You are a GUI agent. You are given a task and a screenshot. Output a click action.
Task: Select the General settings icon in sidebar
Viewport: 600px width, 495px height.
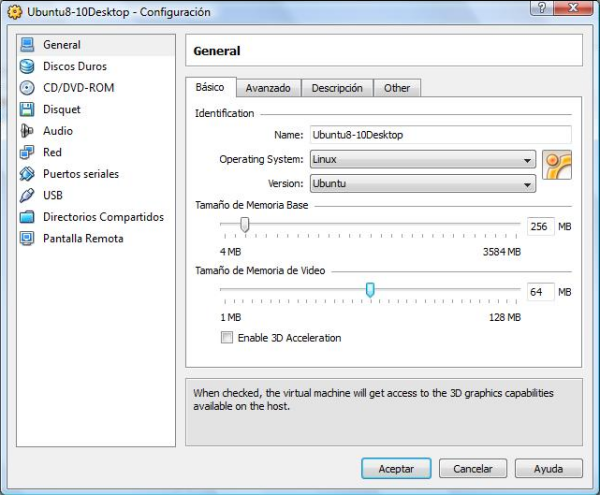(27, 45)
